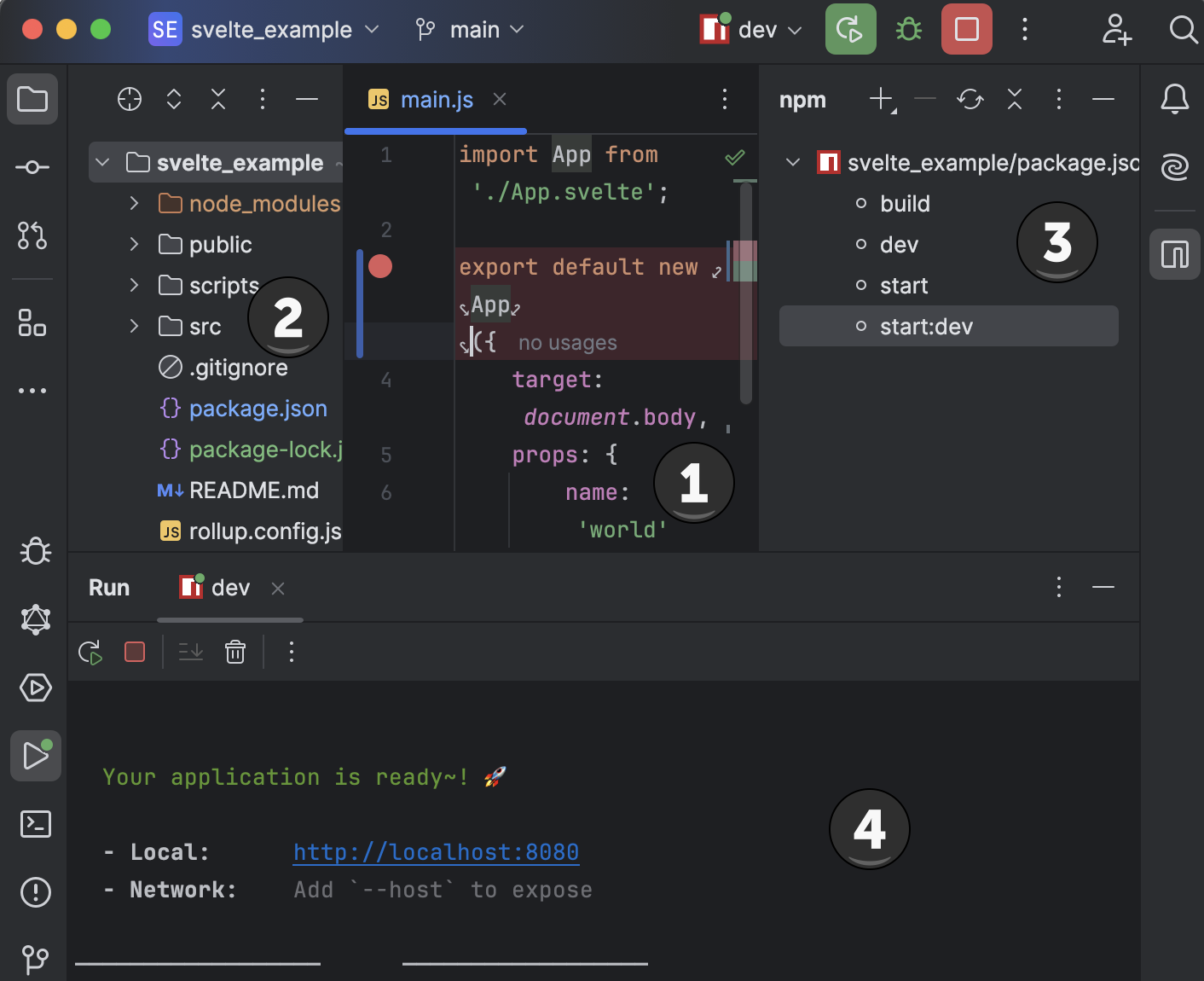1204x981 pixels.
Task: Open the Commit tool window
Action: point(32,167)
